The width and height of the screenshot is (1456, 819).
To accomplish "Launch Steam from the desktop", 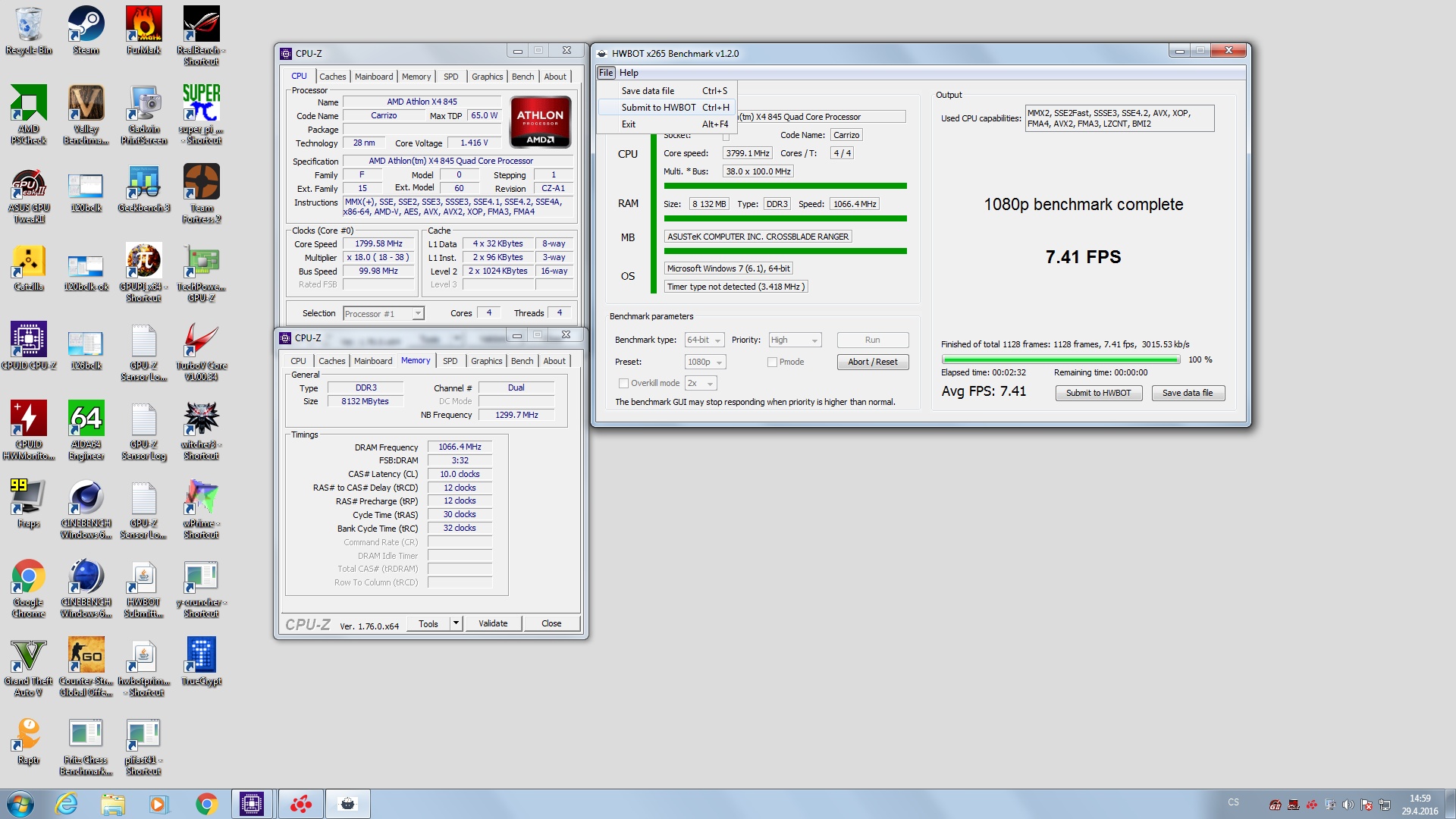I will coord(86,30).
